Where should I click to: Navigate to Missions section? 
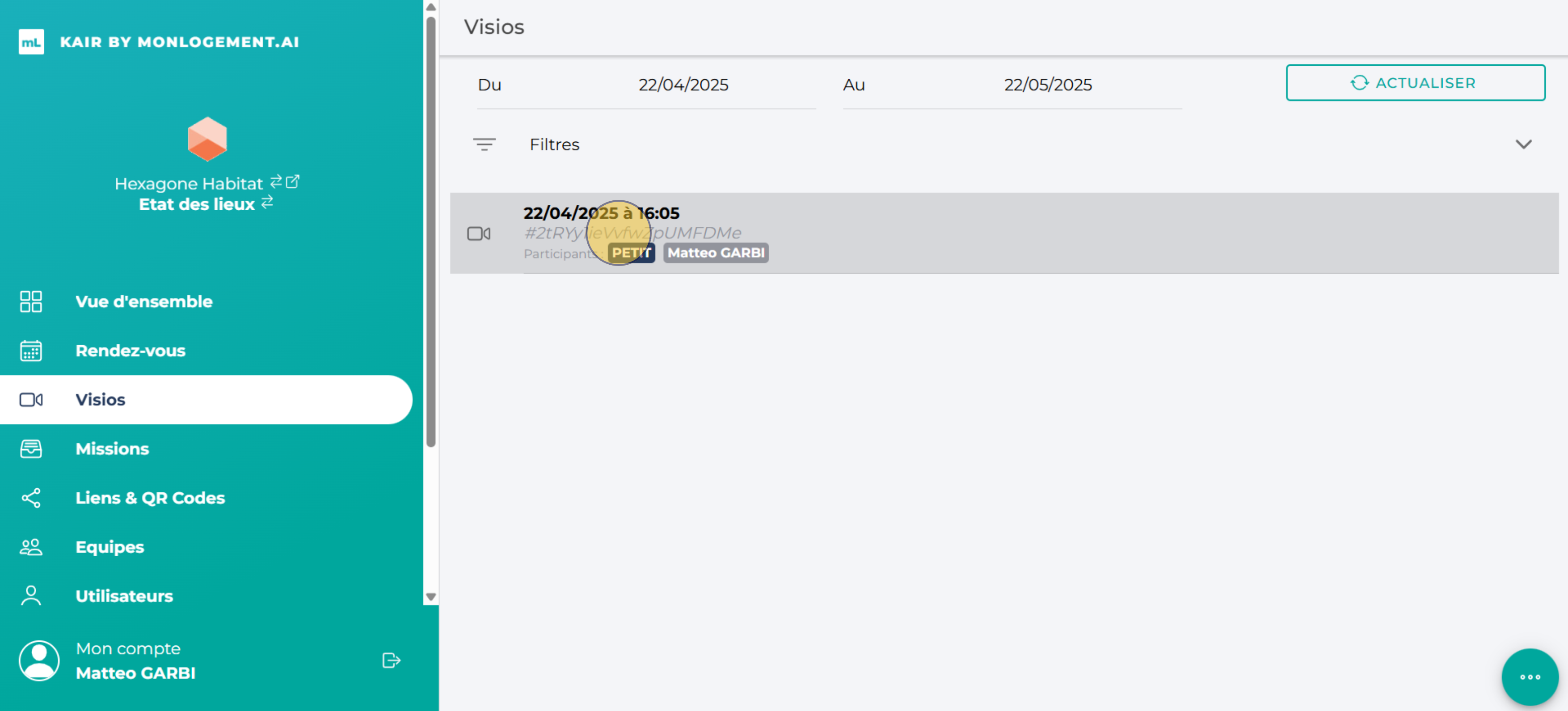(112, 449)
